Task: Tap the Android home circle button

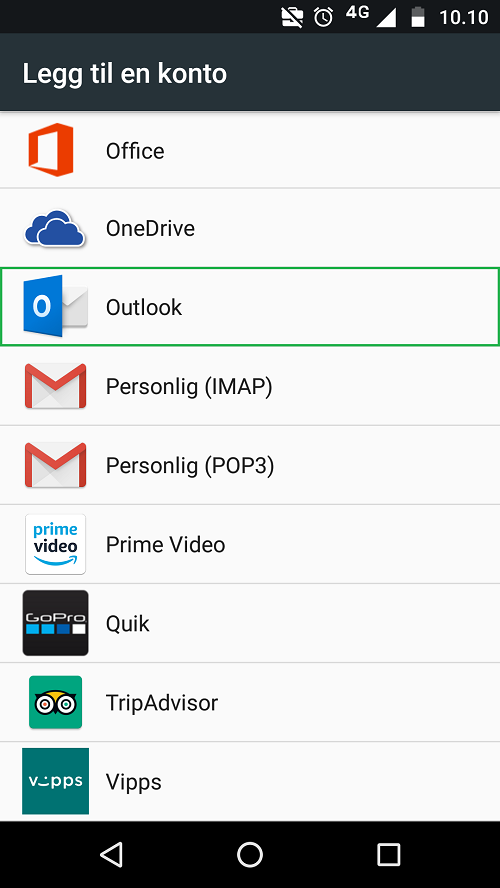Action: pos(250,854)
